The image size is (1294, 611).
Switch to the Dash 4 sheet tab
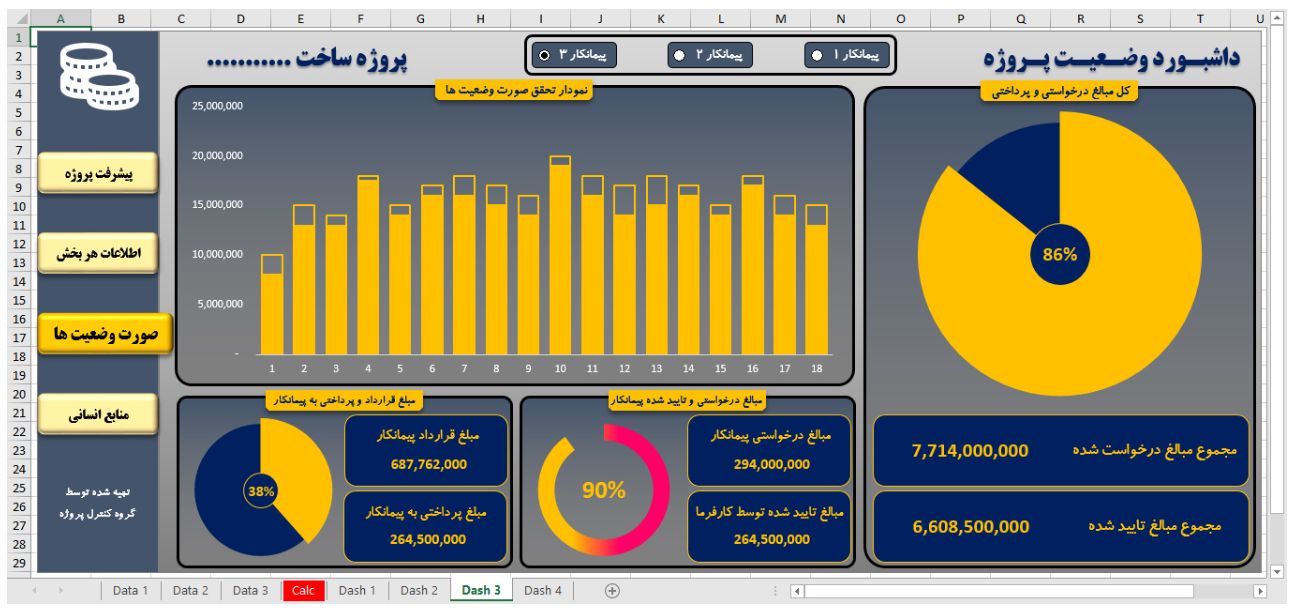542,590
